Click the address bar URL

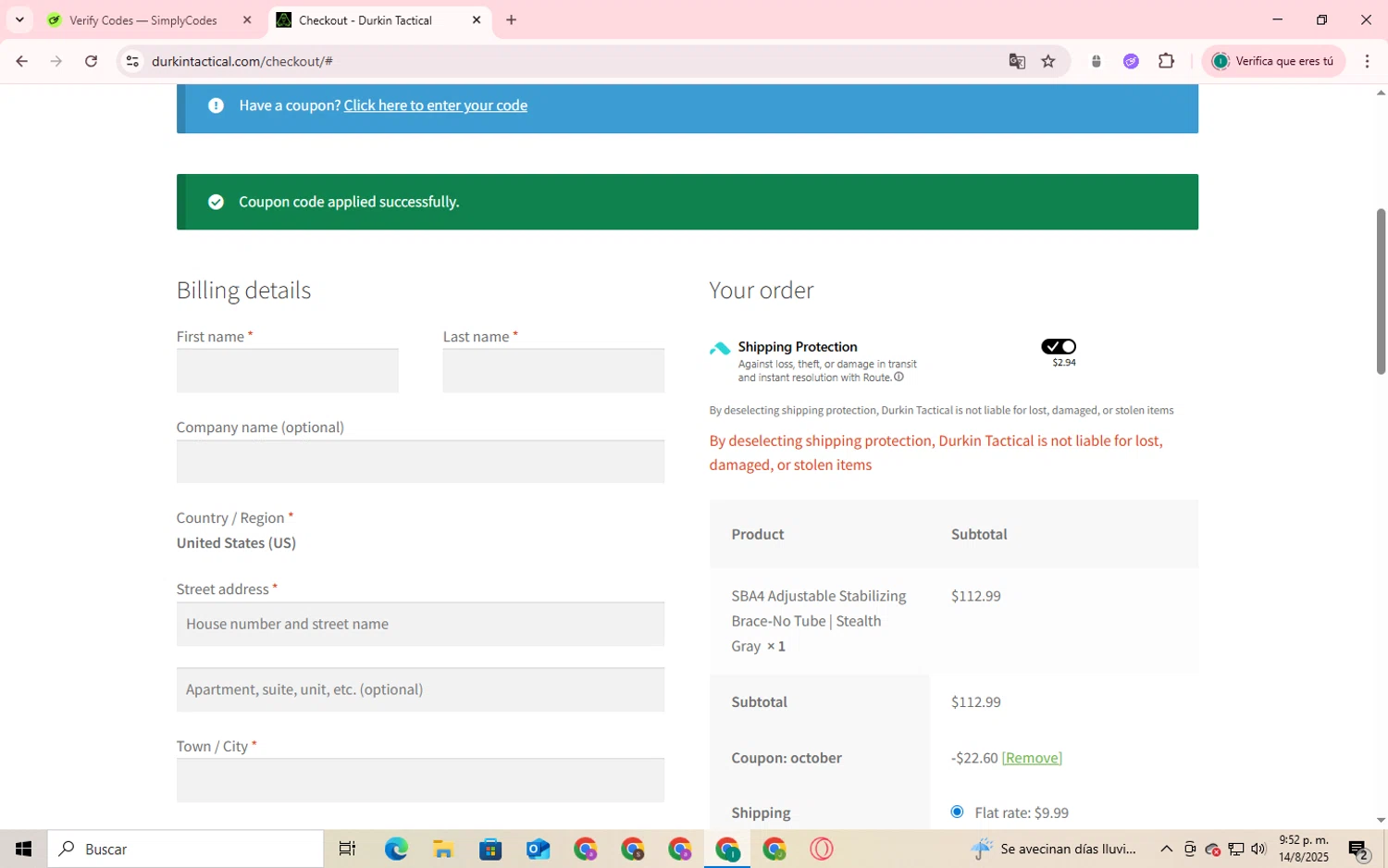click(242, 61)
